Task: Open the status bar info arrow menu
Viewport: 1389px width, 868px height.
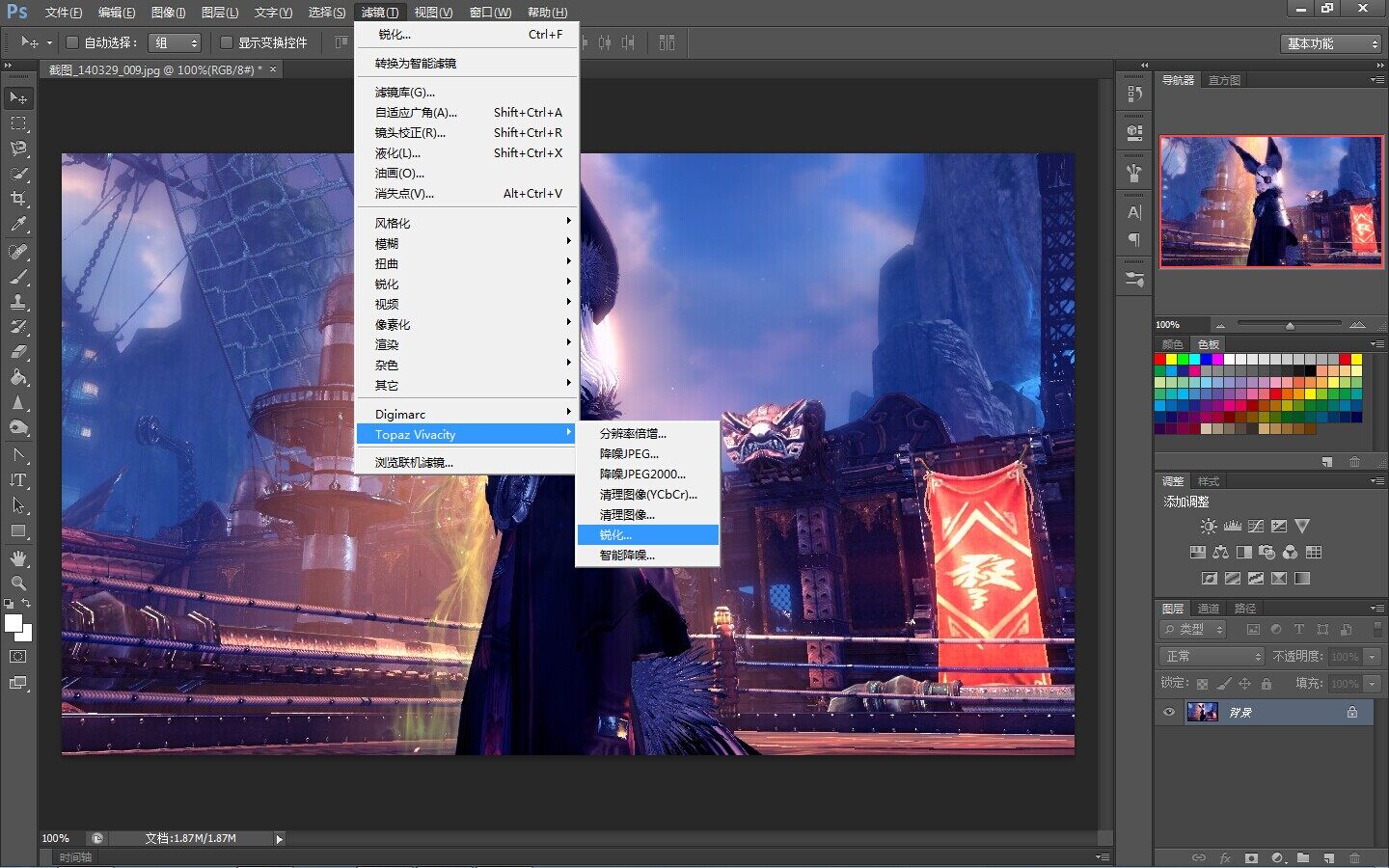Action: tap(279, 839)
